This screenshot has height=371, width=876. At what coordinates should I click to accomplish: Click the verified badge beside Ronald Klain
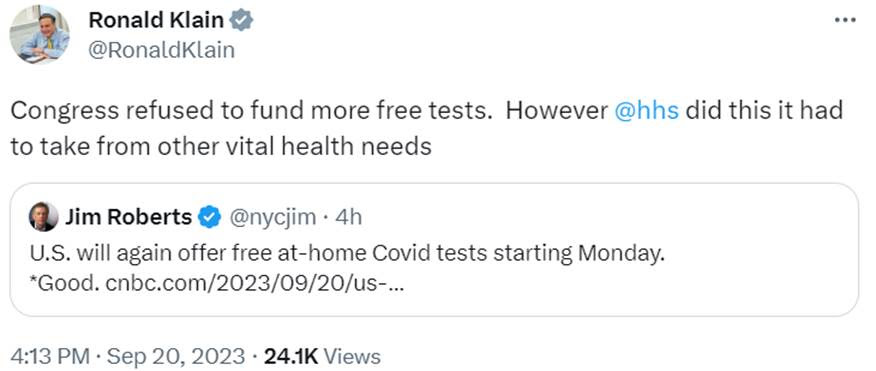pos(241,21)
